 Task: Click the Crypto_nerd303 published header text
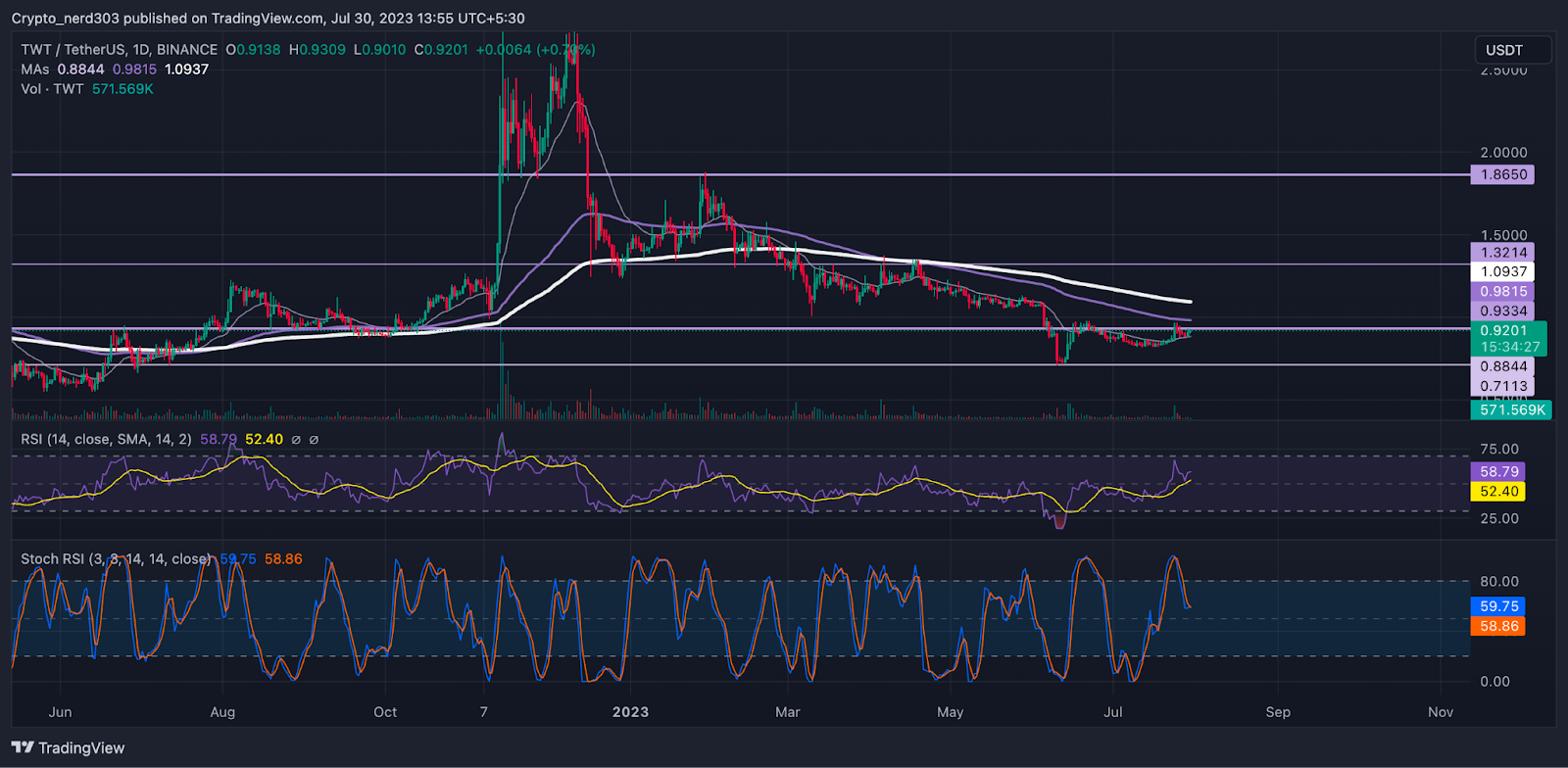click(x=269, y=19)
